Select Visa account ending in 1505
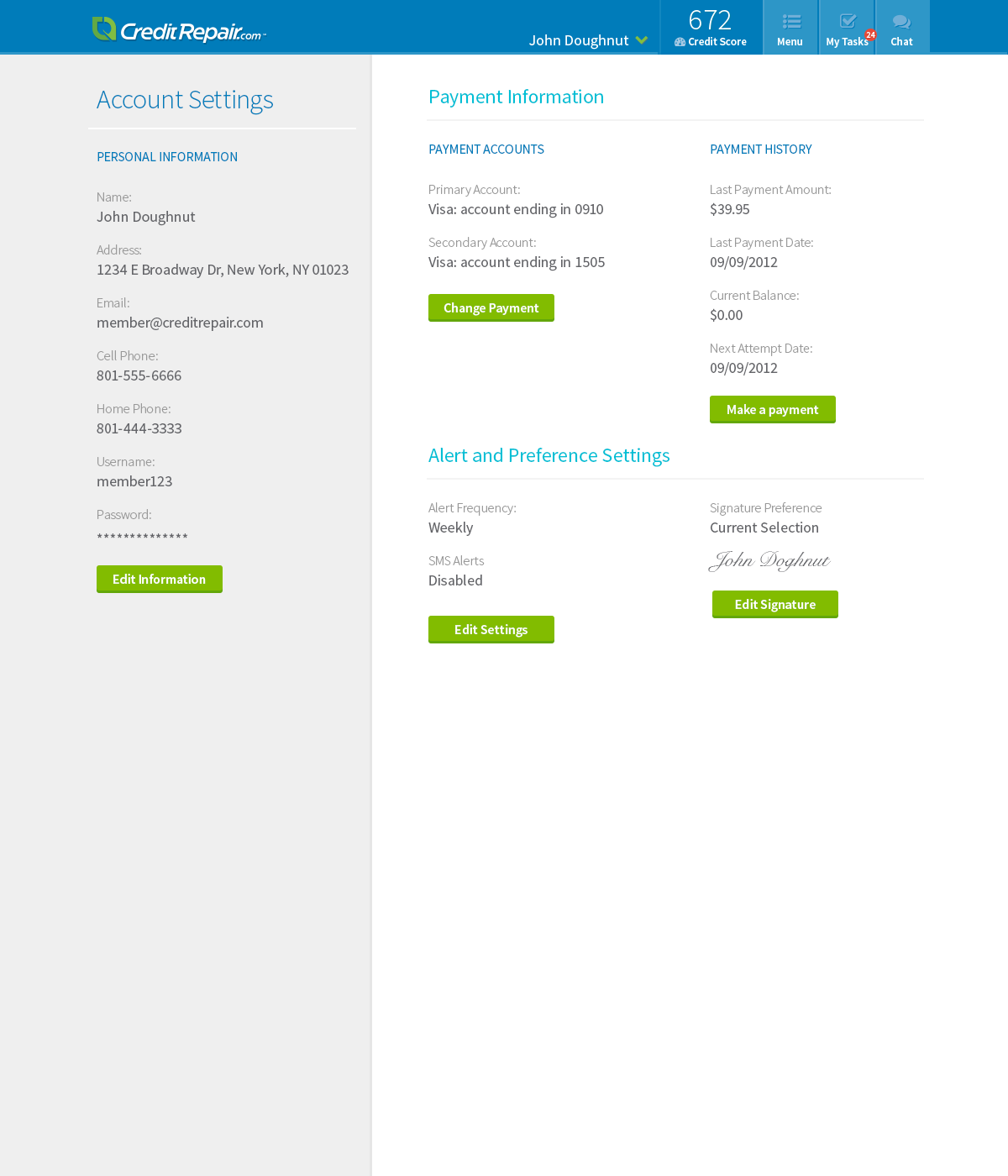The width and height of the screenshot is (1008, 1176). pyautogui.click(x=517, y=262)
